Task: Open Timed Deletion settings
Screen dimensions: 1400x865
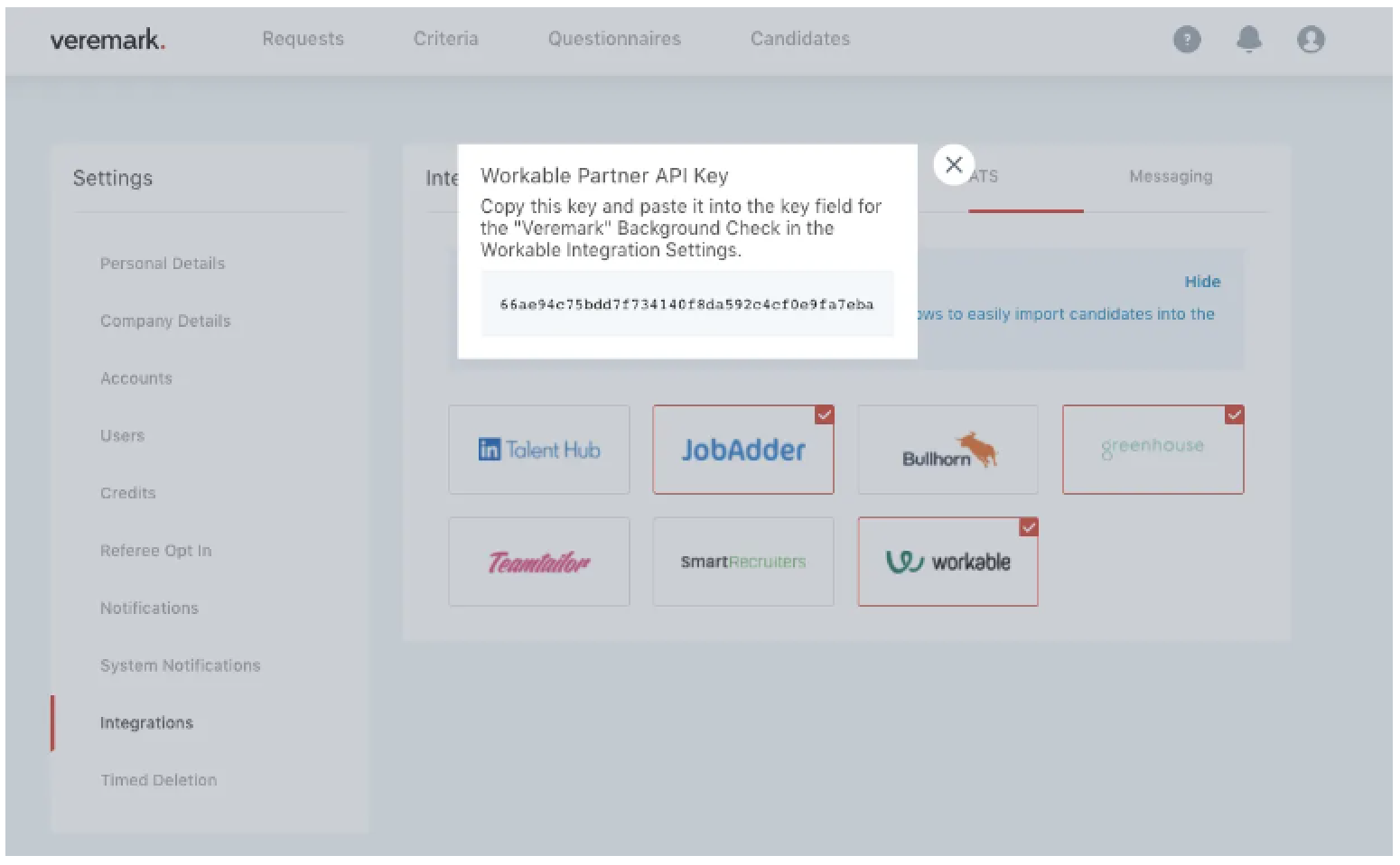Action: point(159,780)
